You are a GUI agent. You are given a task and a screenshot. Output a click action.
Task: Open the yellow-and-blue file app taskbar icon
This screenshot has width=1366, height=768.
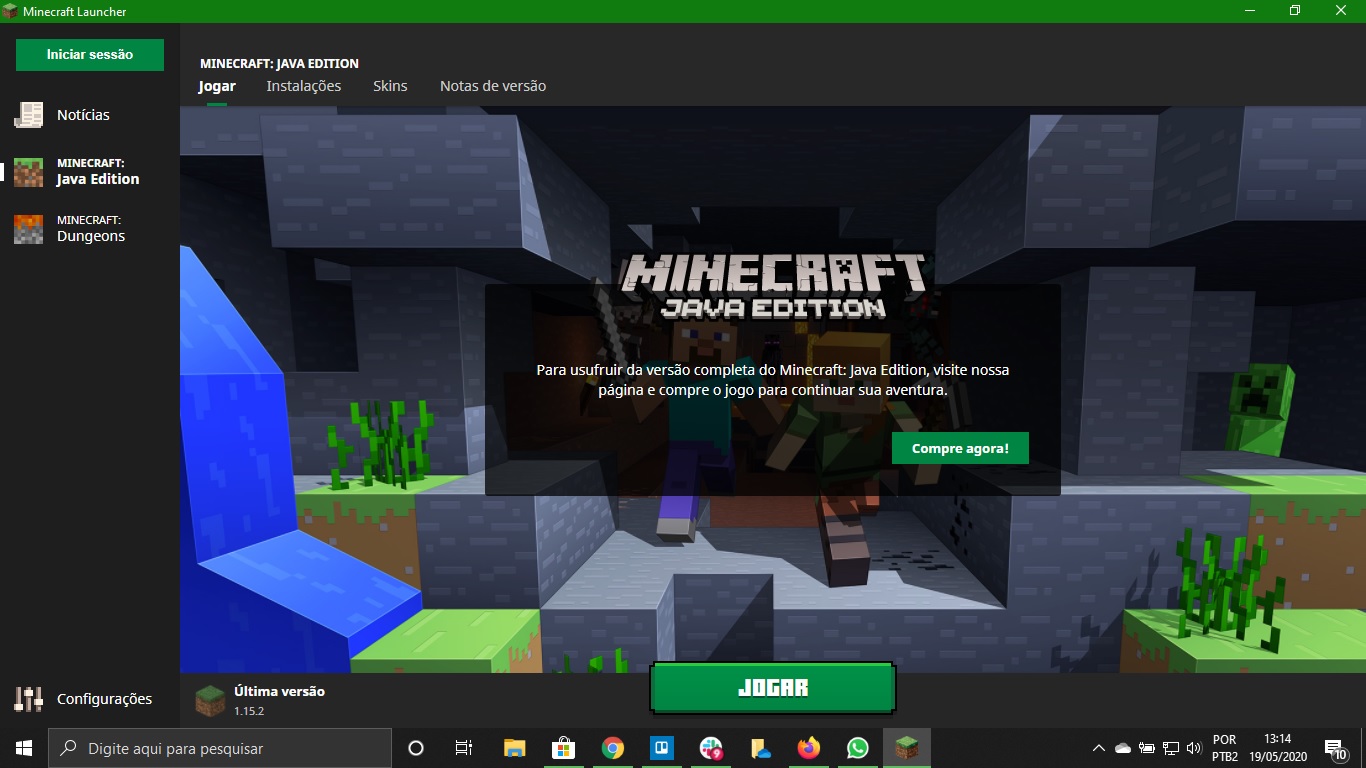pos(760,748)
